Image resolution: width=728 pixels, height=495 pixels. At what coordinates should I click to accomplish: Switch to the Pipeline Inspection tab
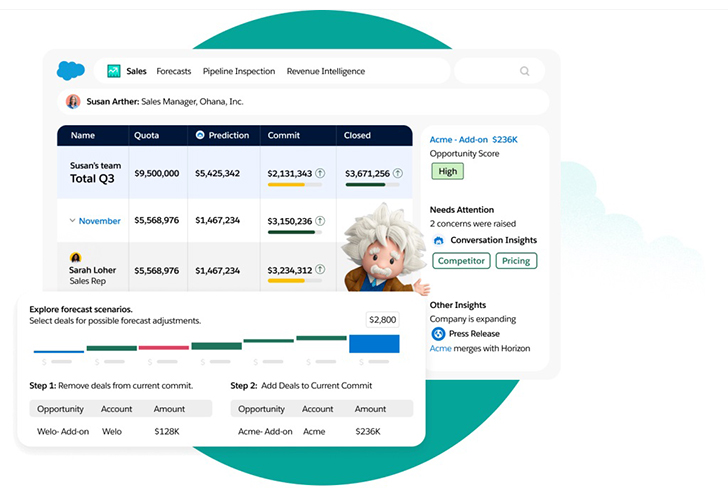[238, 71]
